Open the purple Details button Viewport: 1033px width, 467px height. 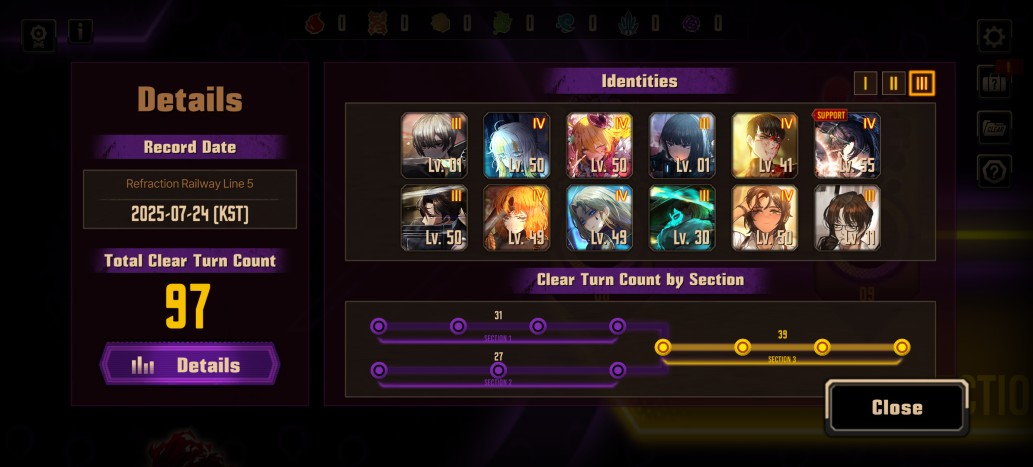190,364
